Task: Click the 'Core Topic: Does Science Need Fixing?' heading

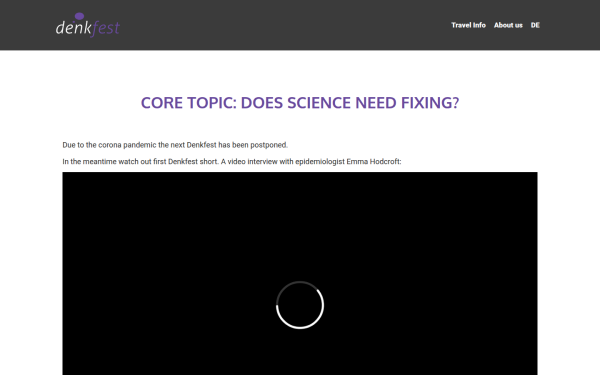Action: tap(300, 103)
